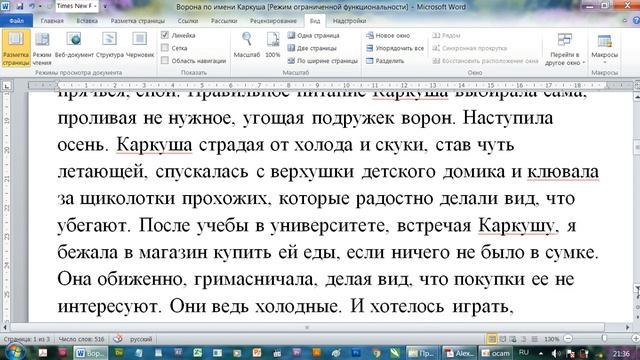Click the horizontal scrollbar track

(x=307, y=327)
